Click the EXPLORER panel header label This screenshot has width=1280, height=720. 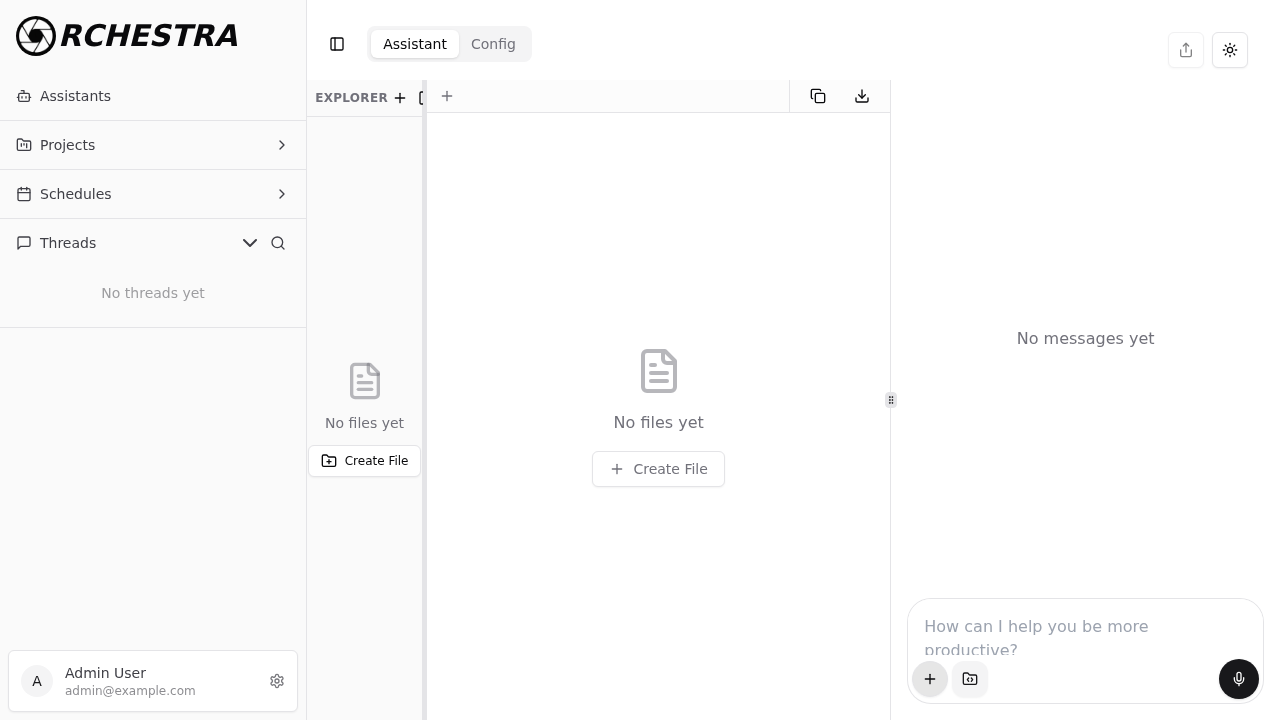tap(351, 98)
